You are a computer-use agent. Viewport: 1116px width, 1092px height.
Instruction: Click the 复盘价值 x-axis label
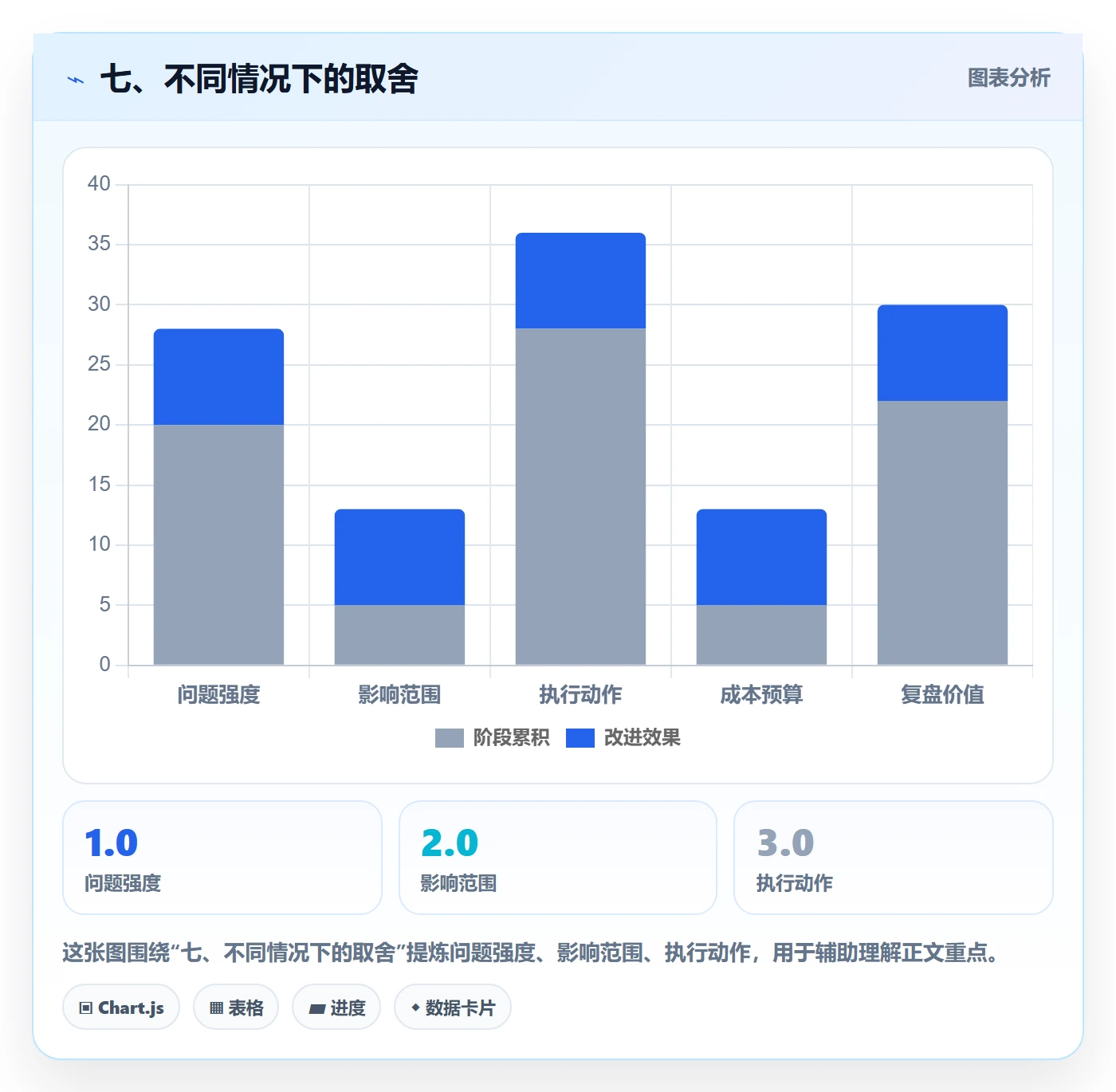point(942,695)
